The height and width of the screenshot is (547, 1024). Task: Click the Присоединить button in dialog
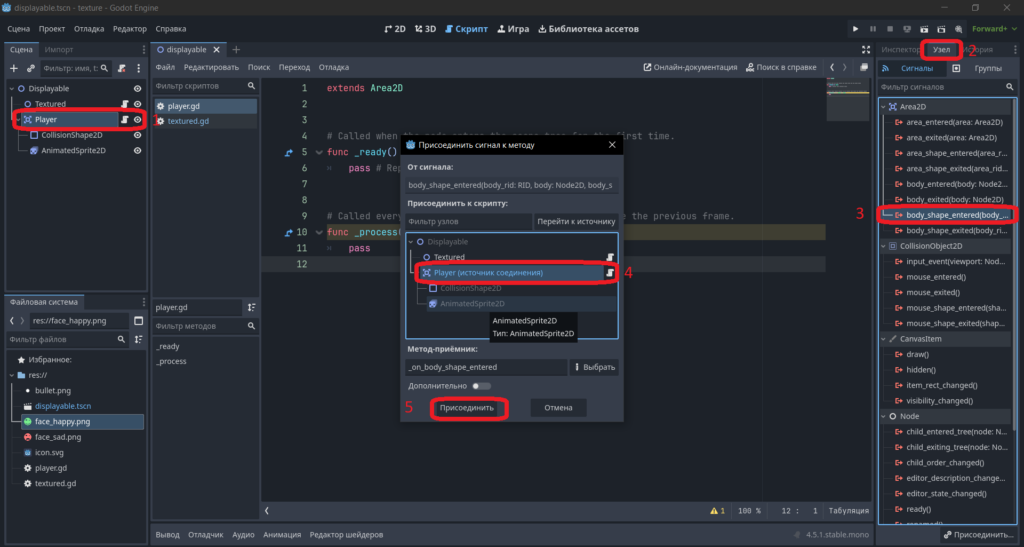point(466,408)
